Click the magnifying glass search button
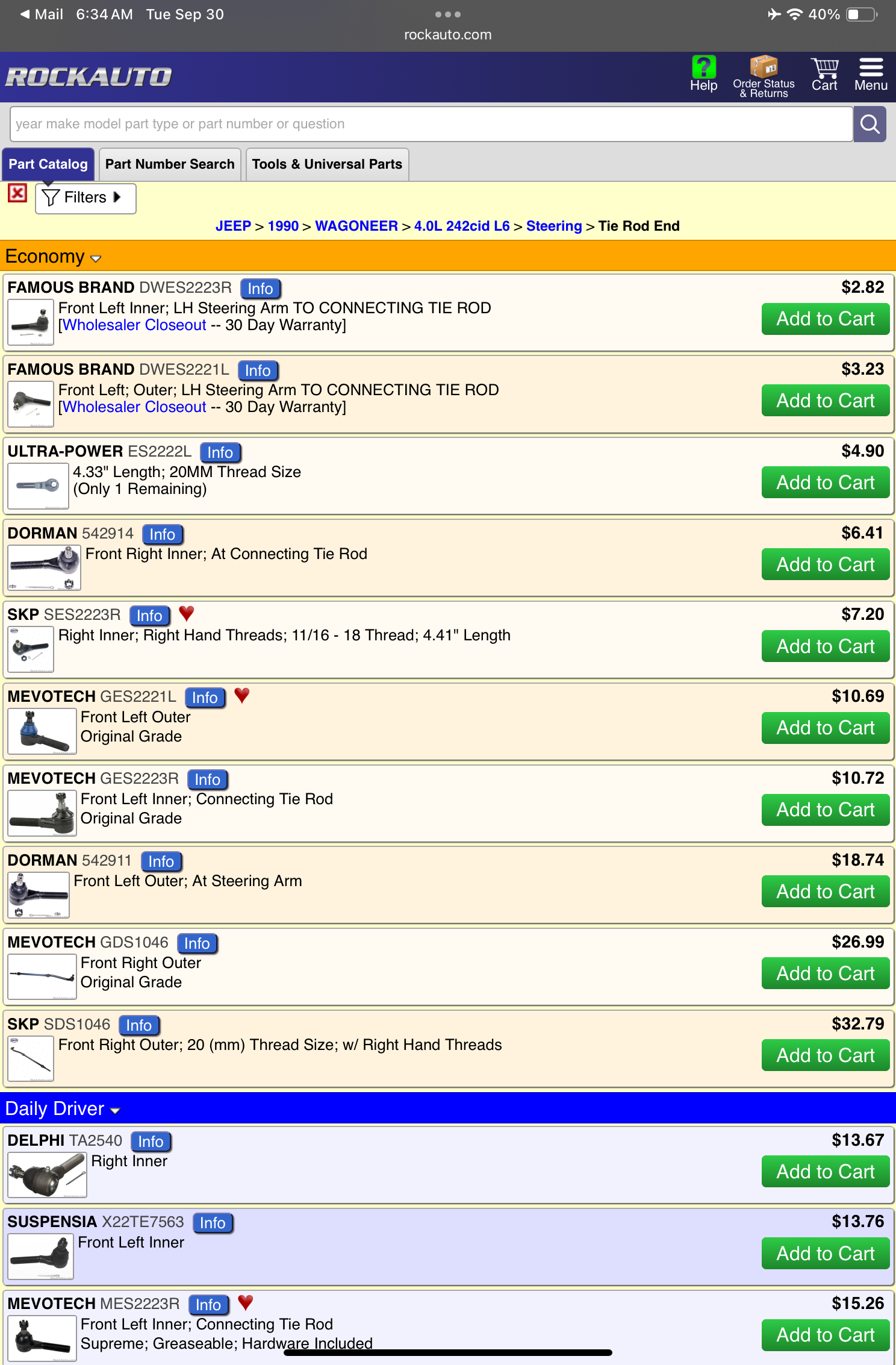 tap(869, 124)
